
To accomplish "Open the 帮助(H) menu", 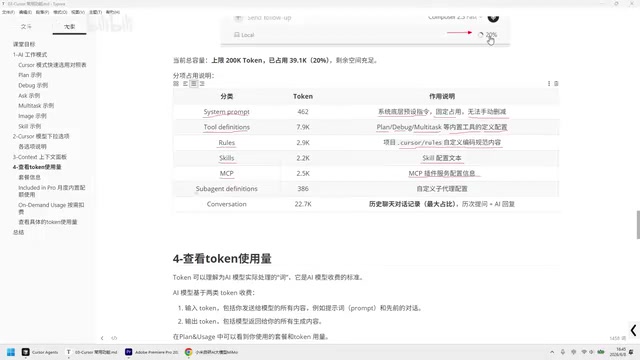I will (x=113, y=12).
